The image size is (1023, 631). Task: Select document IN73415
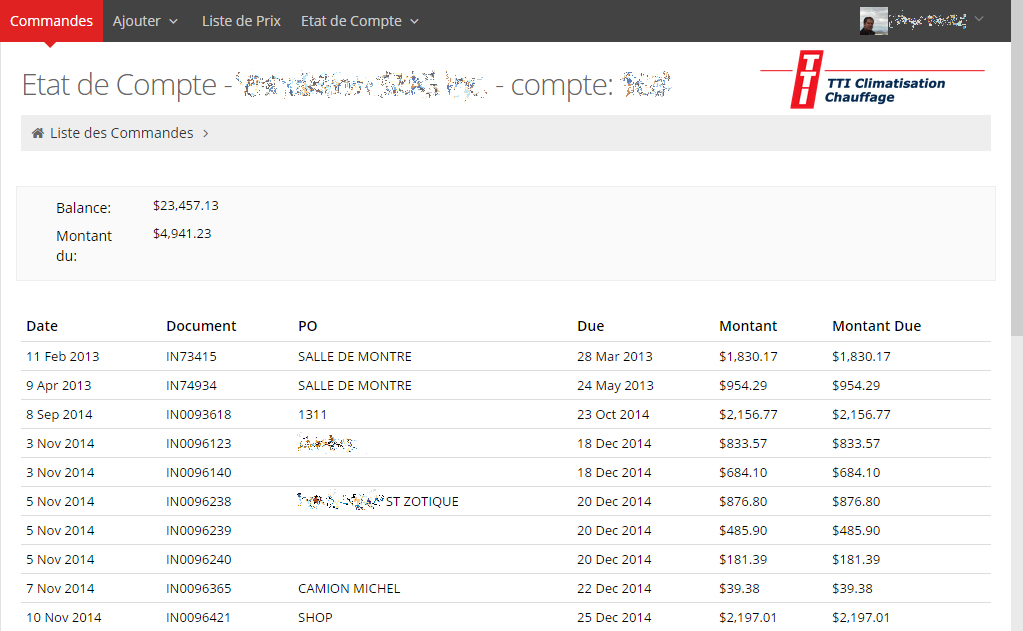click(x=191, y=356)
